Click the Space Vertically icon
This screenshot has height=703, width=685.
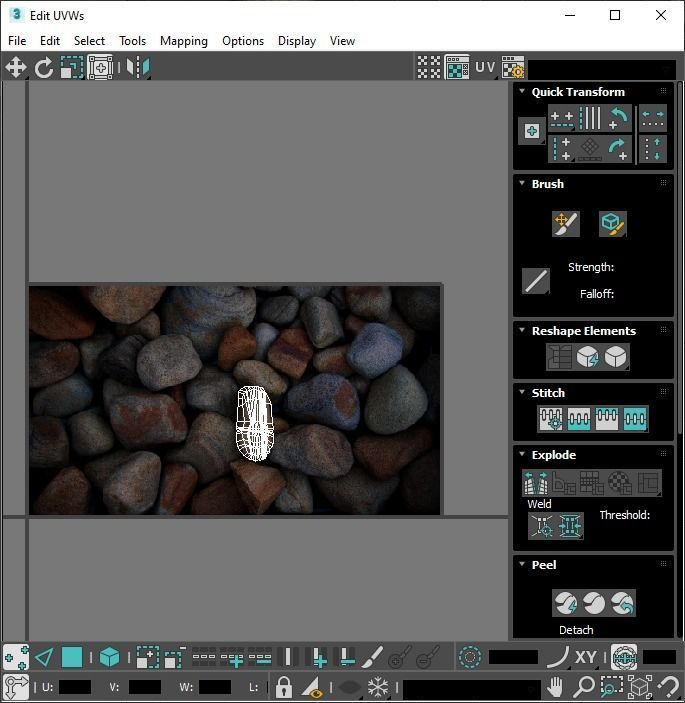click(653, 149)
